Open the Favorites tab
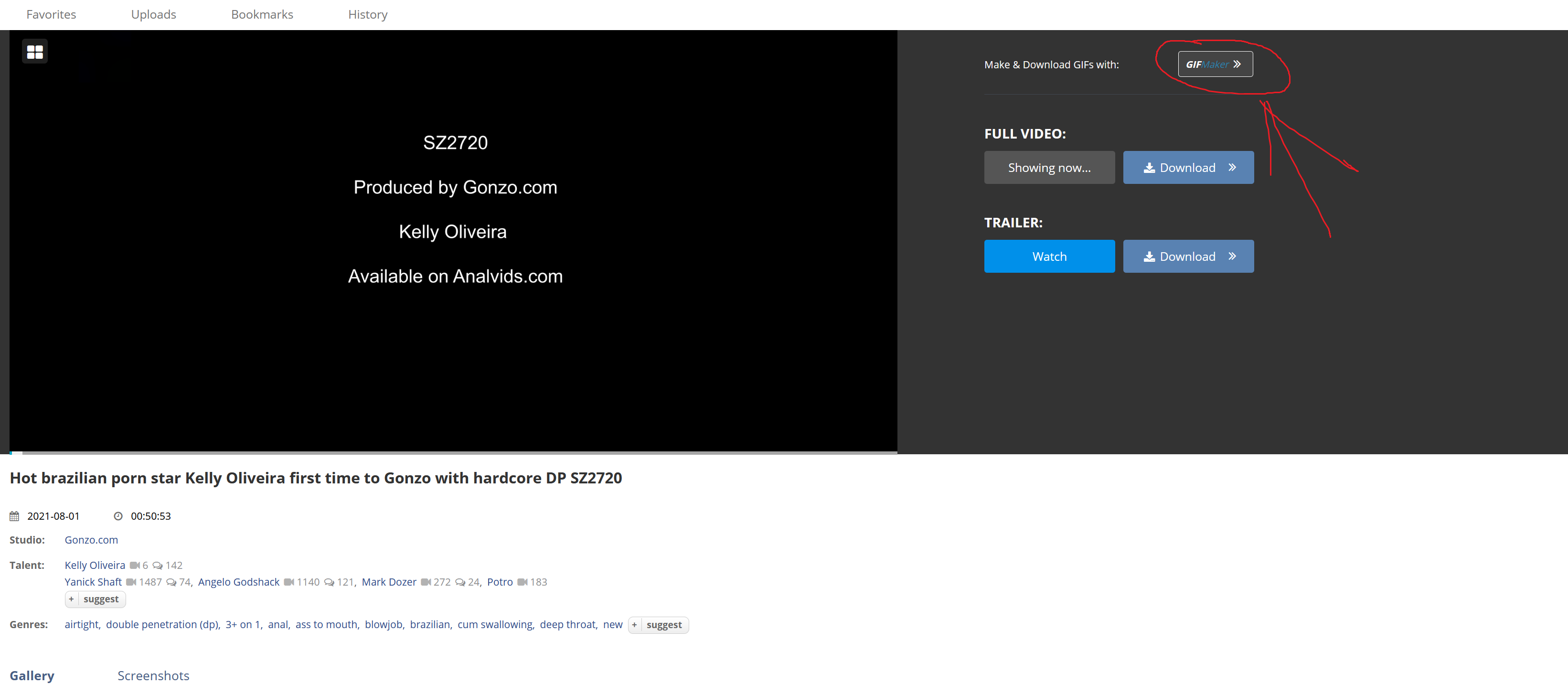 coord(51,15)
